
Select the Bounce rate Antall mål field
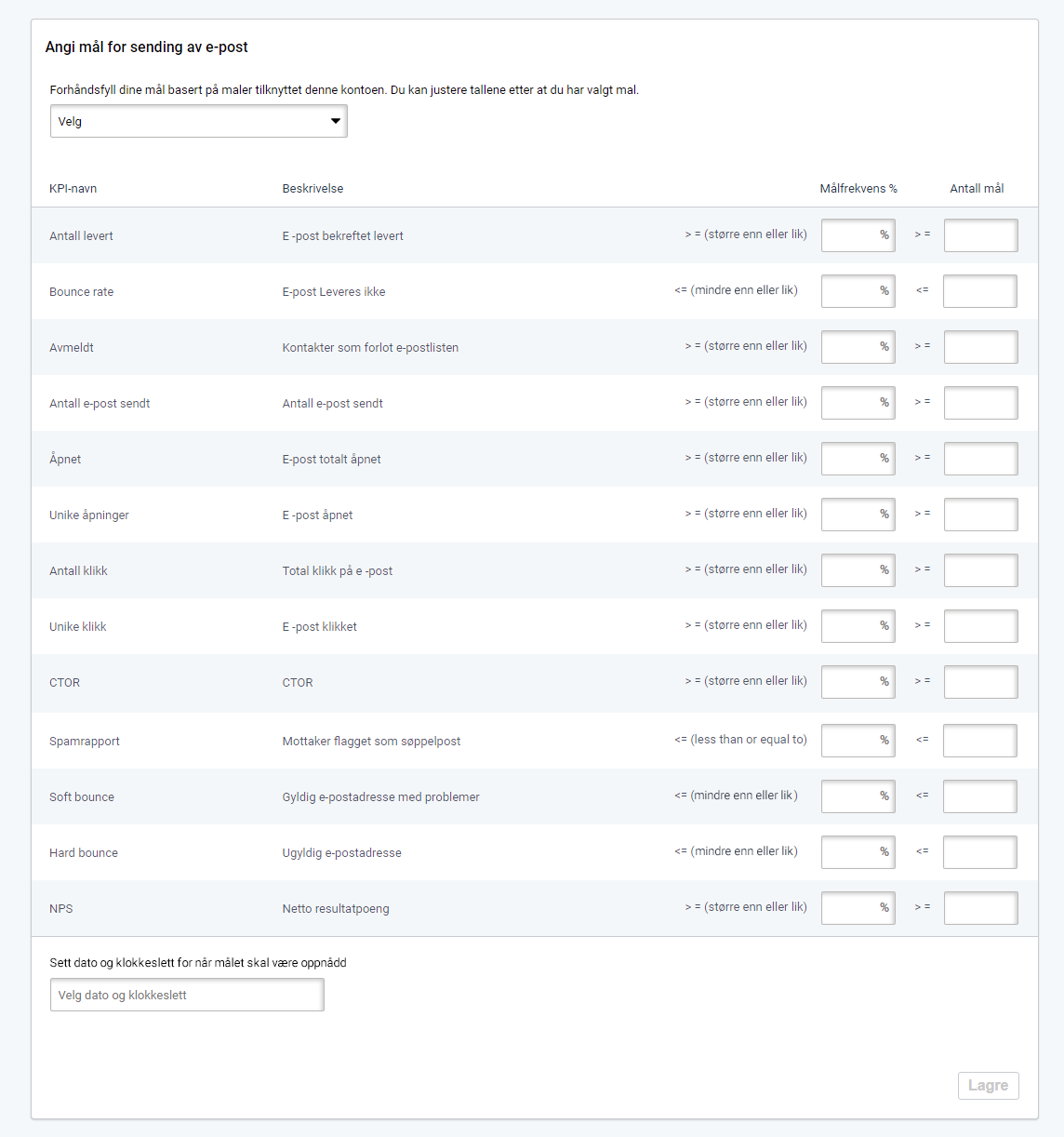979,291
